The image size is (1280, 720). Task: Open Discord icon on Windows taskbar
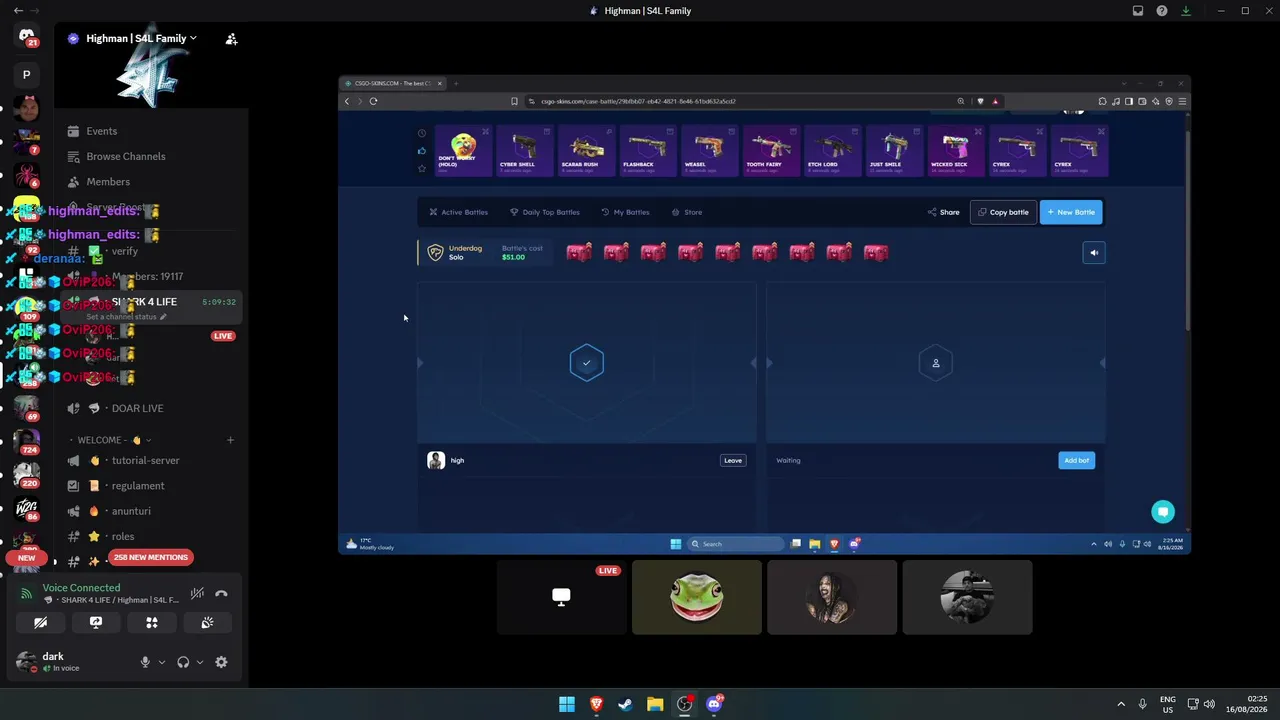pyautogui.click(x=714, y=704)
